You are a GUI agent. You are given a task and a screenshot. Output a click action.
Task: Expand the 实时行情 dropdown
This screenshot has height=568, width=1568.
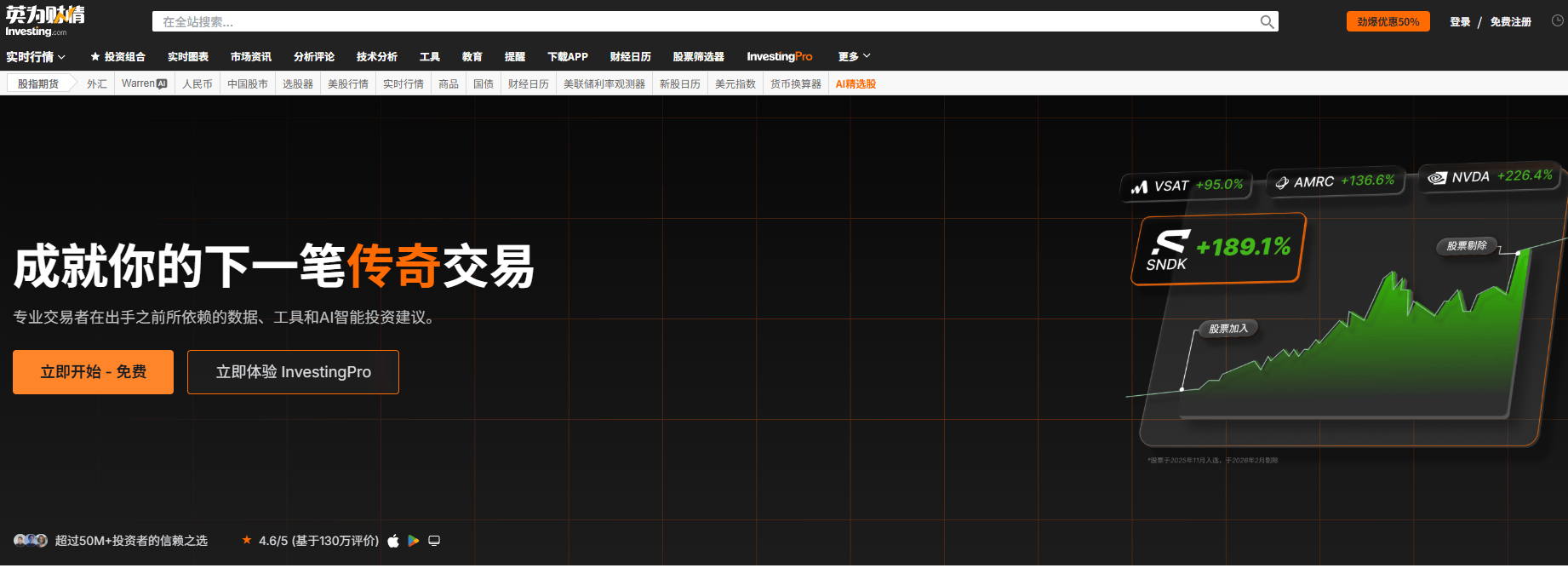point(36,57)
